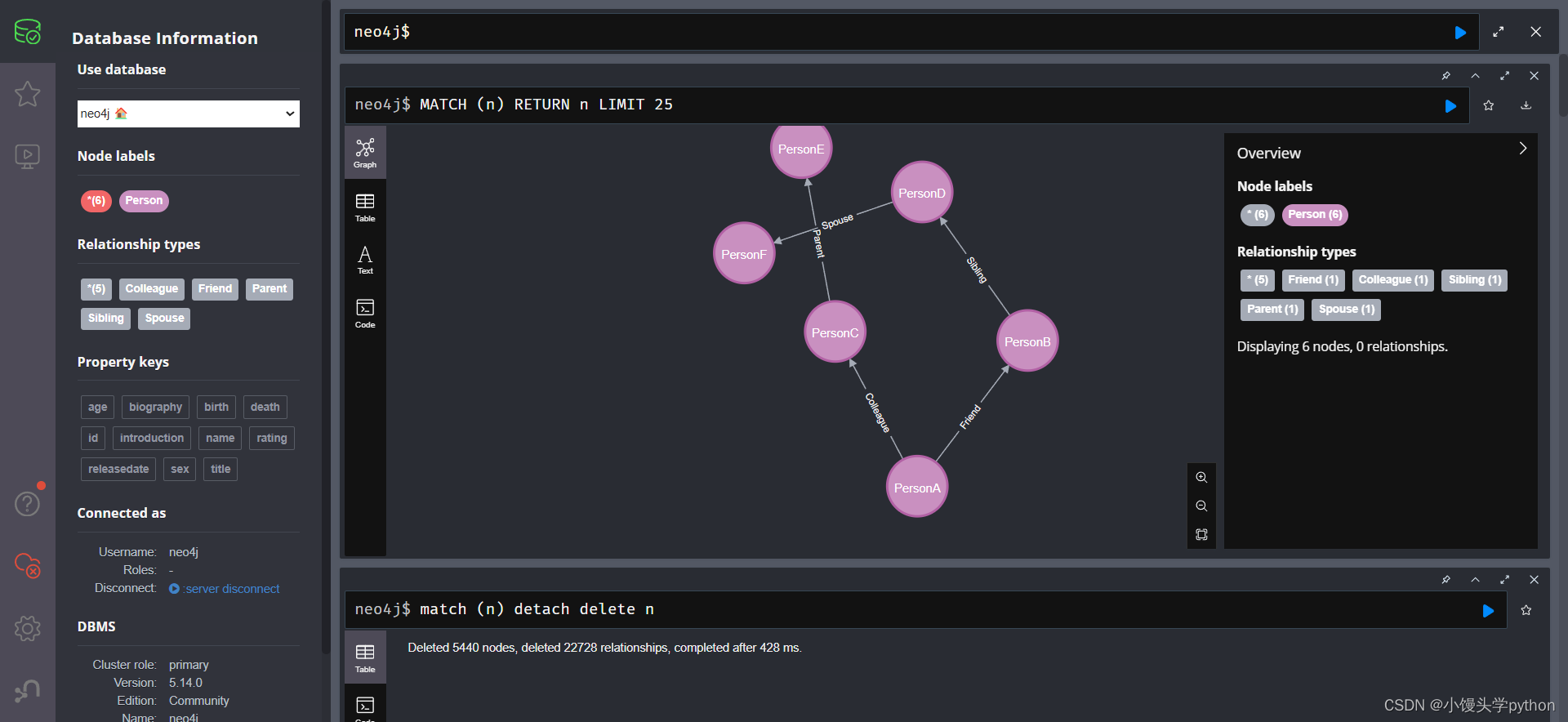
Task: Open the Guides play-monitor sidebar icon
Action: click(x=28, y=156)
